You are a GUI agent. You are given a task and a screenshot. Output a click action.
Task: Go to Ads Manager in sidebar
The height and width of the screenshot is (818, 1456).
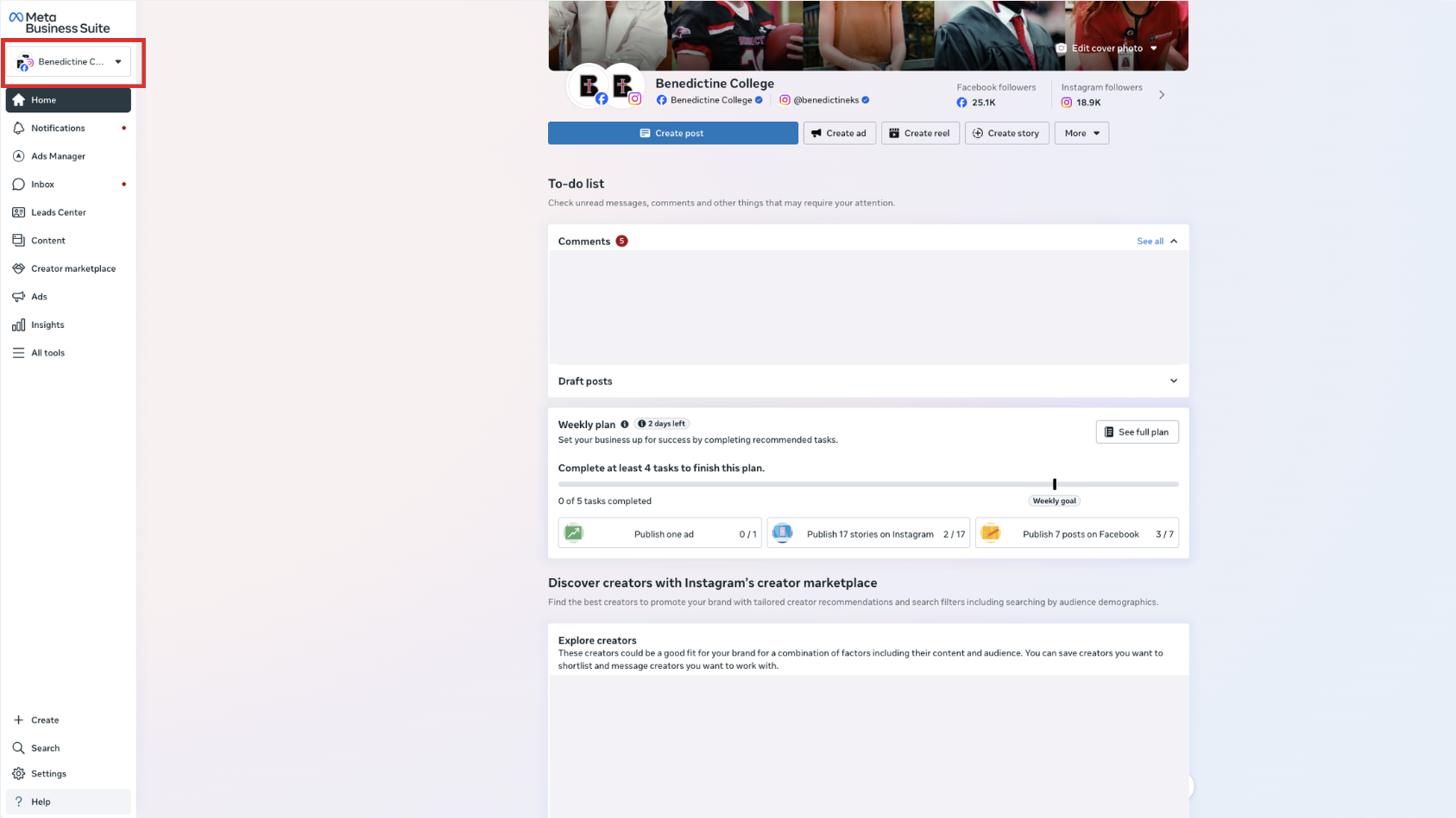(58, 156)
